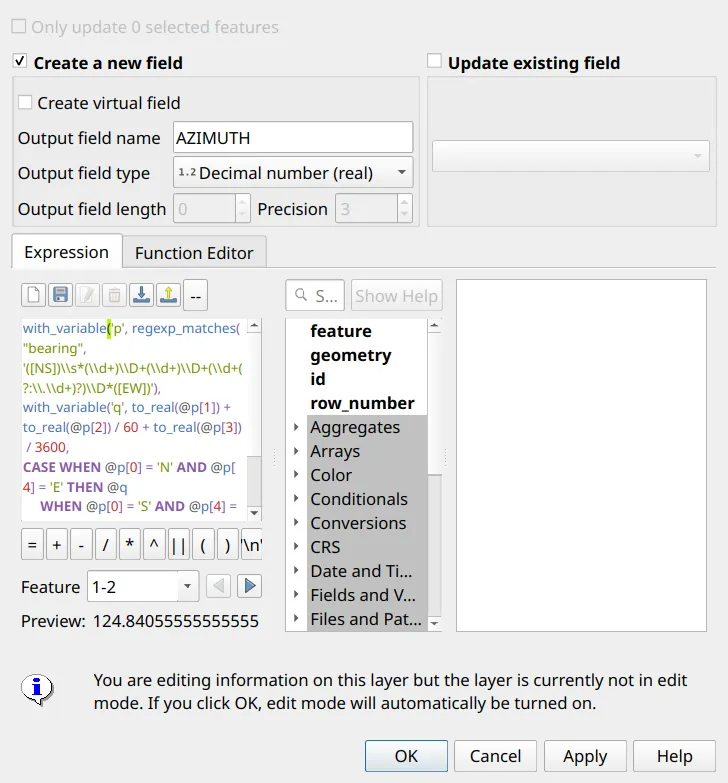Insert the string concatenation || operator
728x783 pixels.
click(x=179, y=544)
